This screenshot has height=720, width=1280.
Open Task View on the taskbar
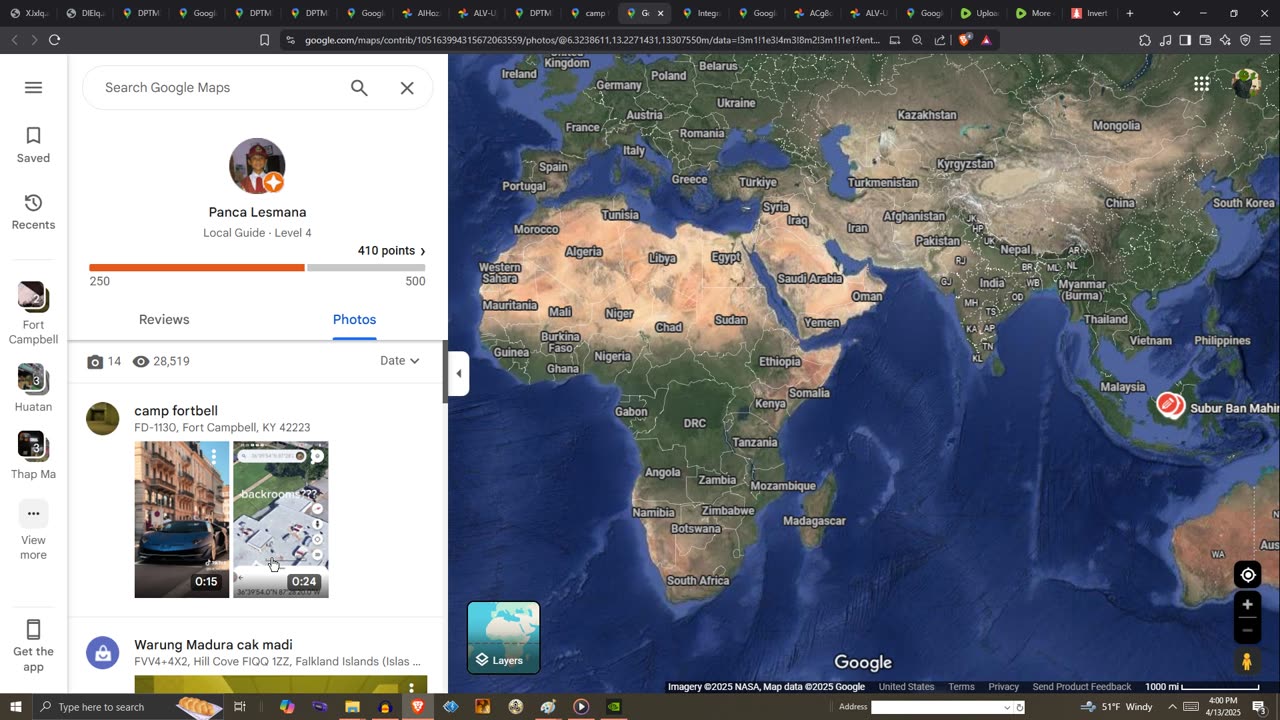240,707
